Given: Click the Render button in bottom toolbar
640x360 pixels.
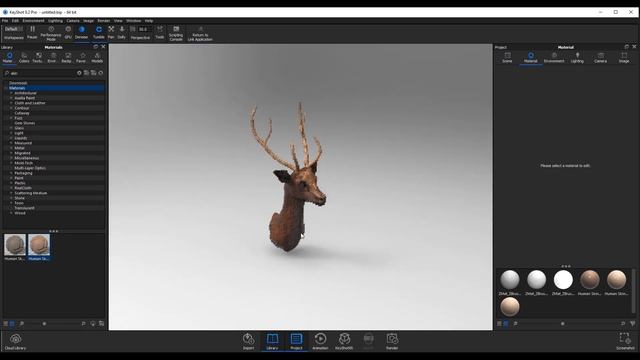Looking at the screenshot, I should click(392, 341).
